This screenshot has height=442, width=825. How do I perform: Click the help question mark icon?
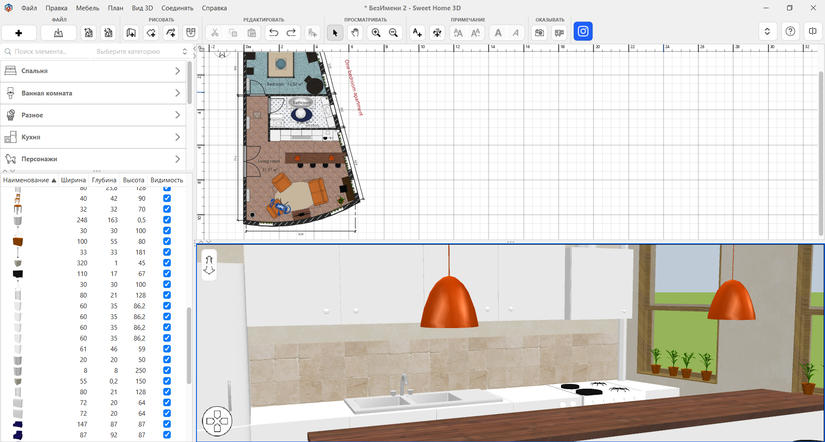point(790,32)
